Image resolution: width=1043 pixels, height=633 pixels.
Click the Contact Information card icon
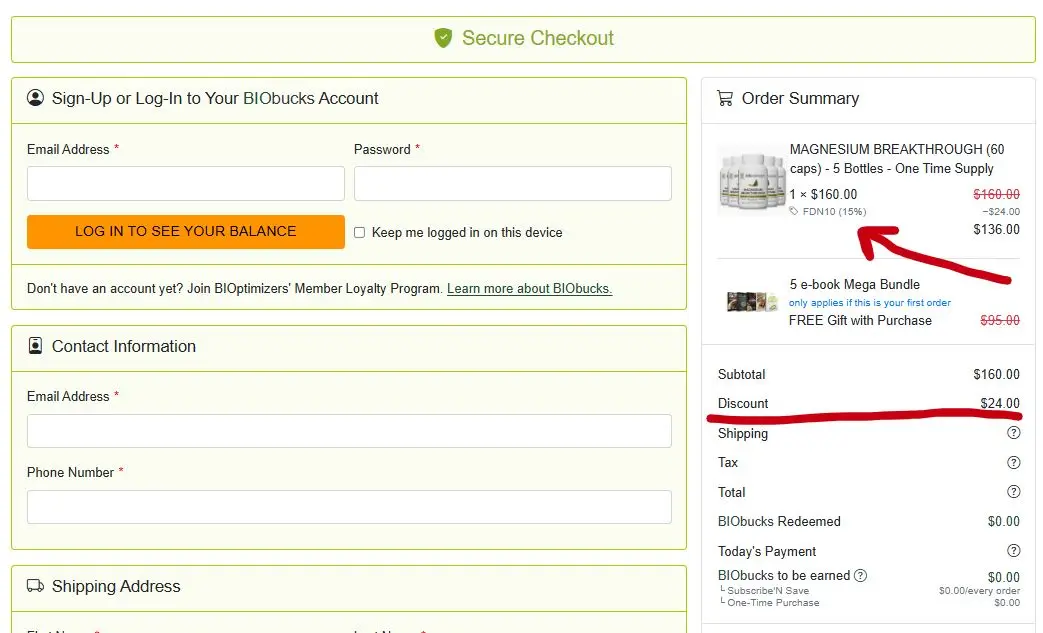tap(35, 346)
